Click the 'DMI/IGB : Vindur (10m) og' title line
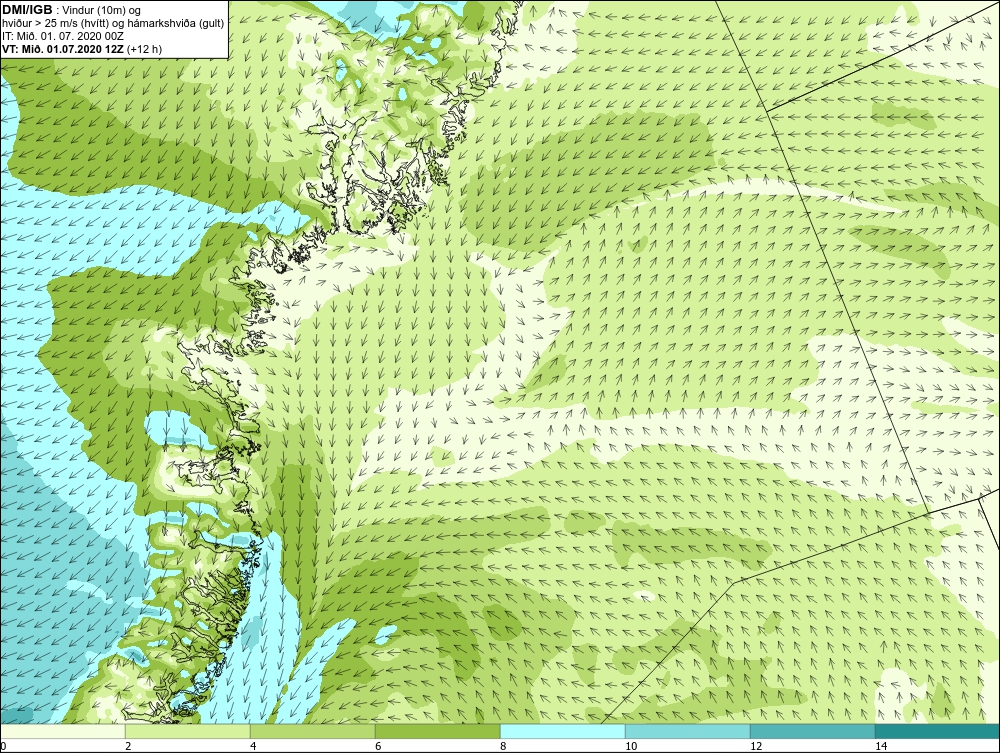Viewport: 1000px width, 753px height. 72,10
